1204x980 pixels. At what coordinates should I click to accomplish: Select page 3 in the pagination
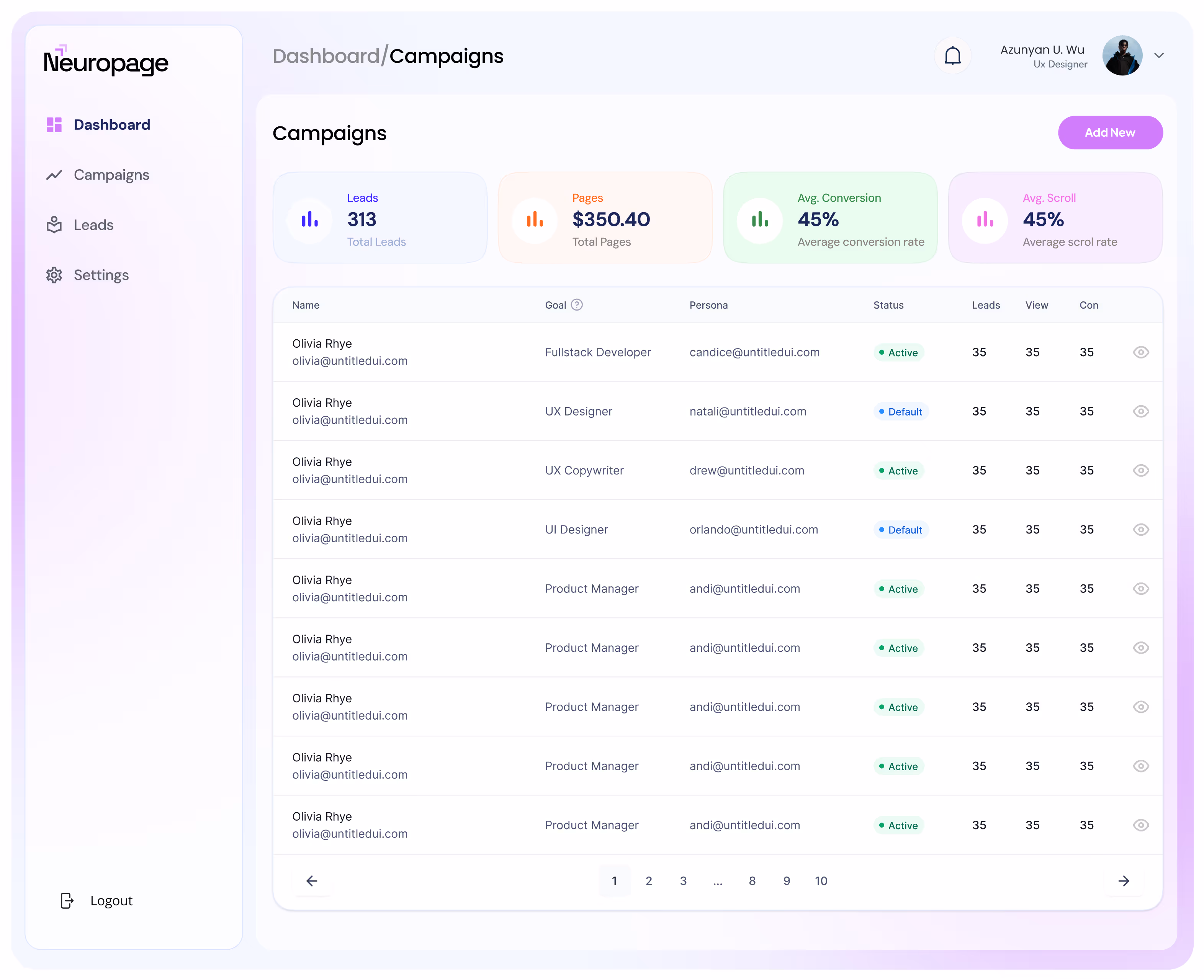(x=683, y=881)
